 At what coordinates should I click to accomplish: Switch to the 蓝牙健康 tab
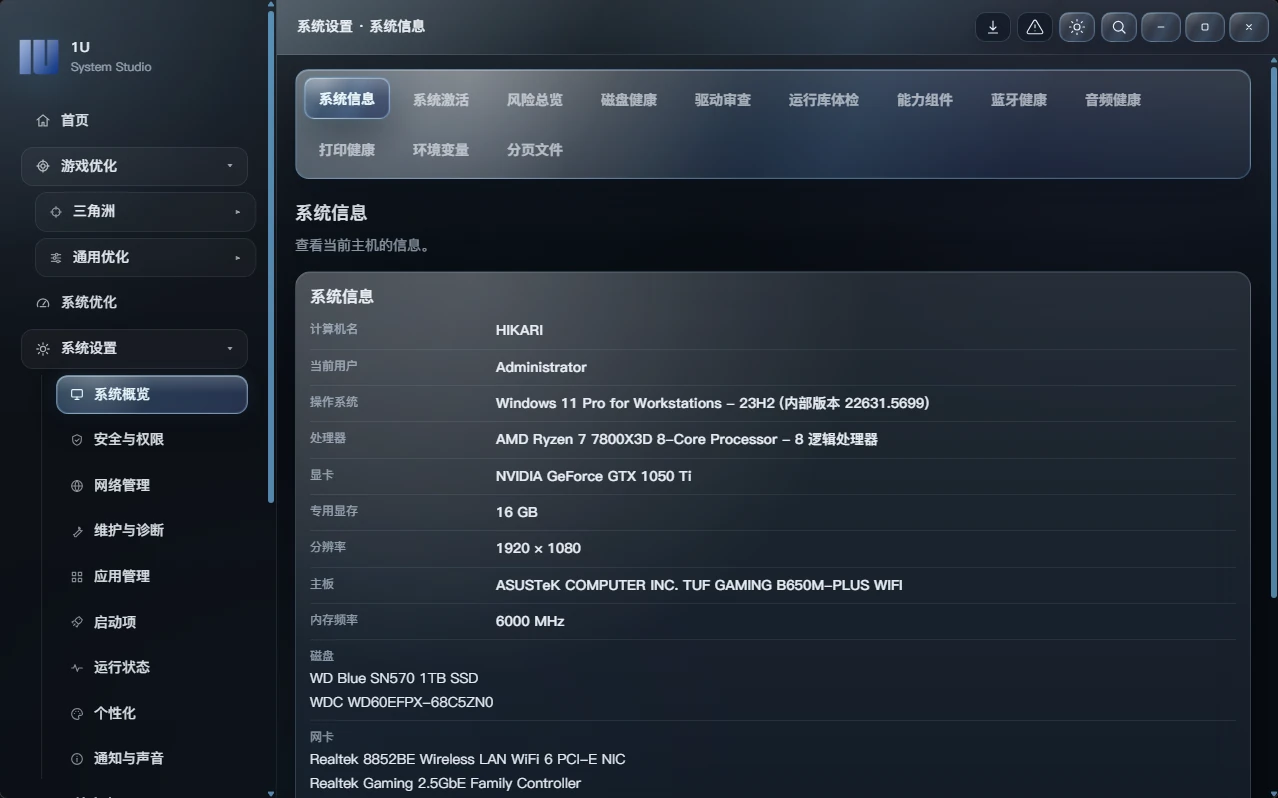pyautogui.click(x=1019, y=100)
